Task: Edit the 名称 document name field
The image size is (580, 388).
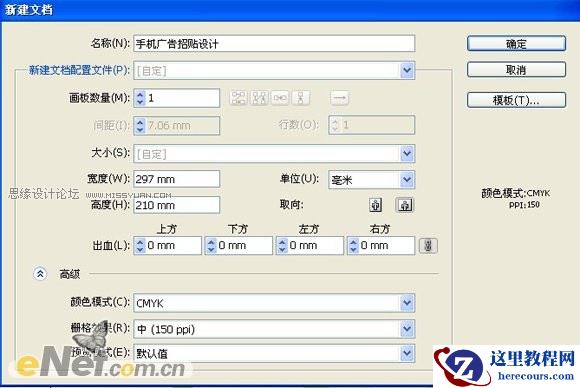Action: (274, 44)
